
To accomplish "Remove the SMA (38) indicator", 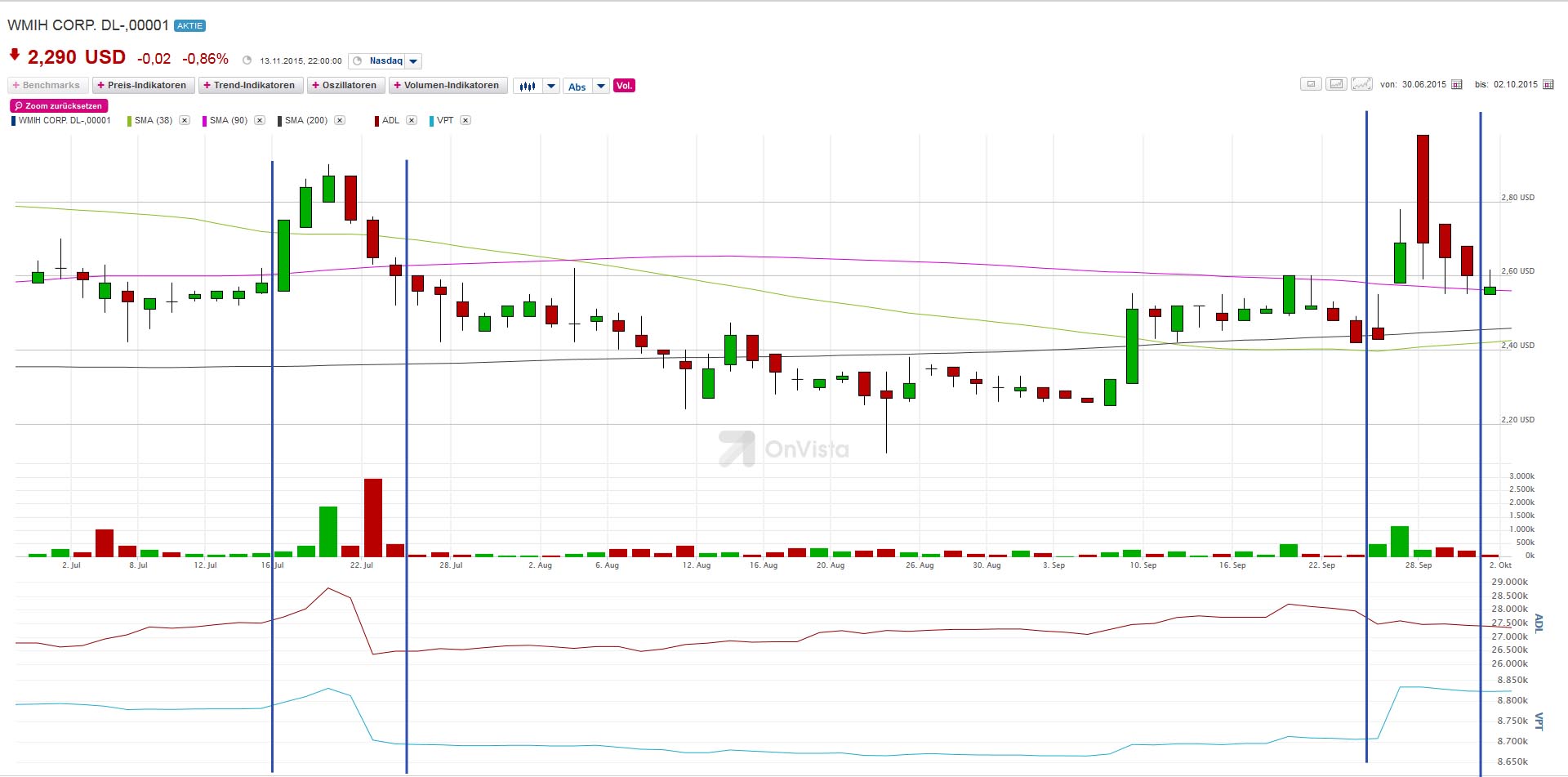I will click(185, 120).
